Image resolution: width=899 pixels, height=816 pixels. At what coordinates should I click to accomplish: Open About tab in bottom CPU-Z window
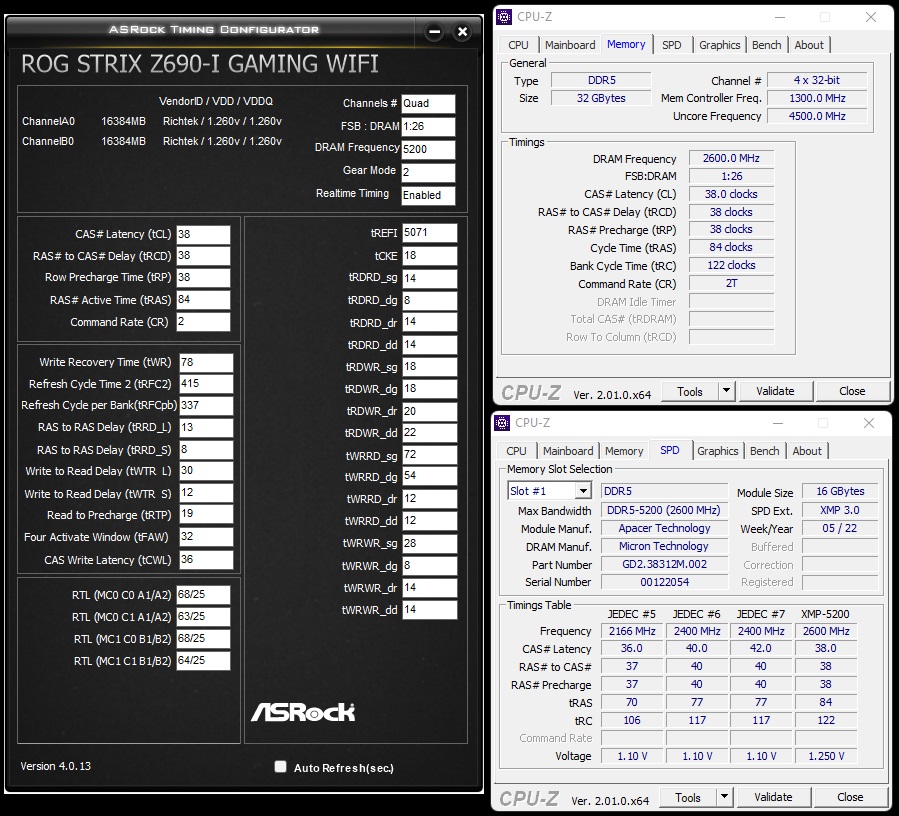(x=807, y=451)
